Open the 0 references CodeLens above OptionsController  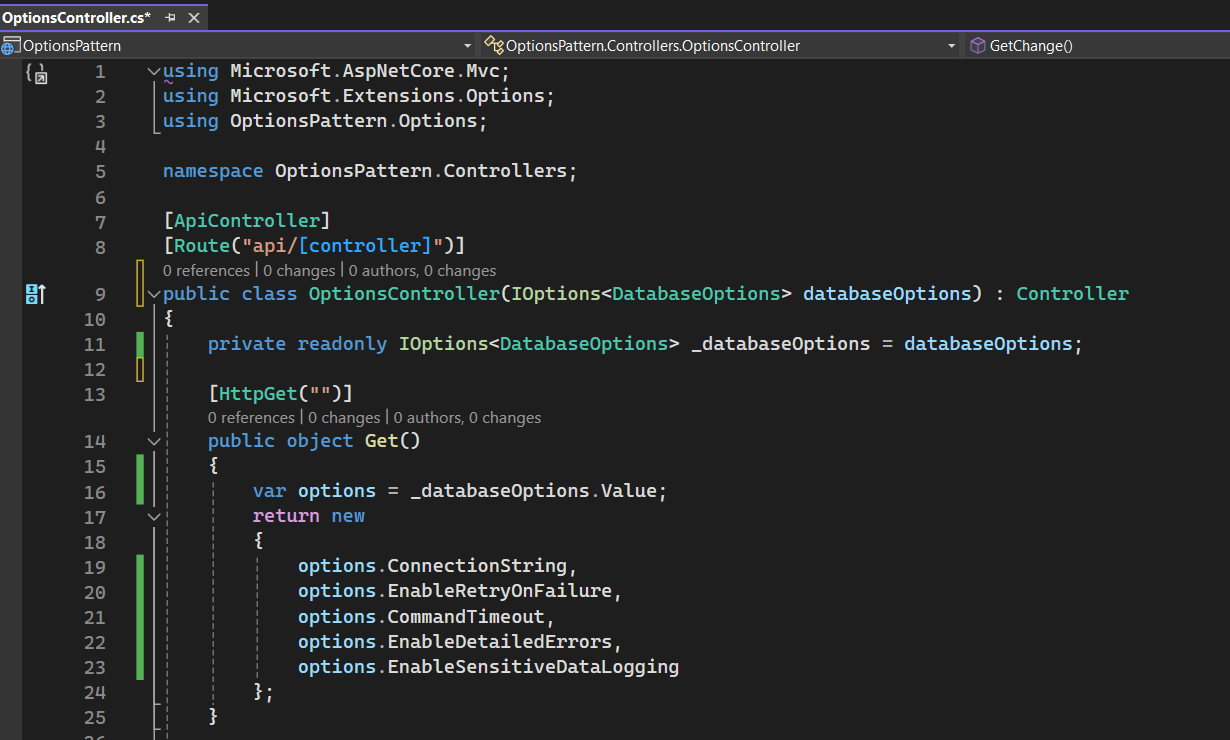pos(205,270)
